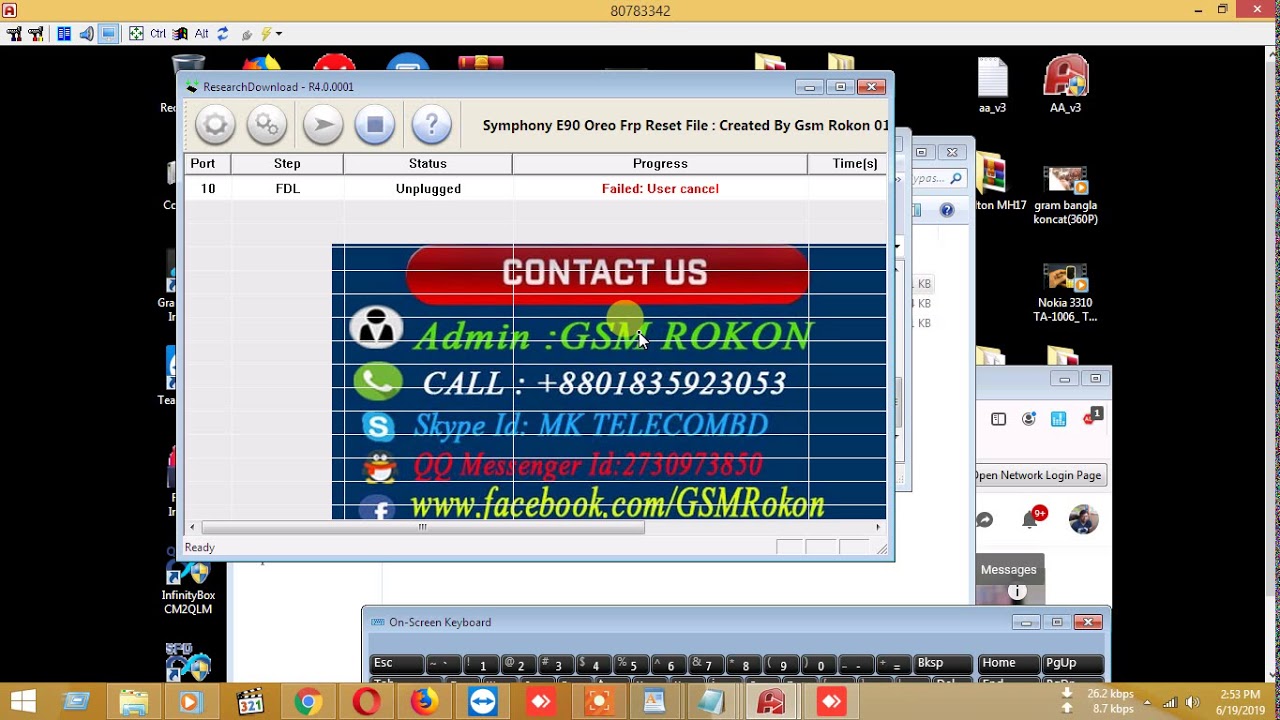Show hidden tray icons arrow
The width and height of the screenshot is (1280, 720).
(x=1147, y=702)
